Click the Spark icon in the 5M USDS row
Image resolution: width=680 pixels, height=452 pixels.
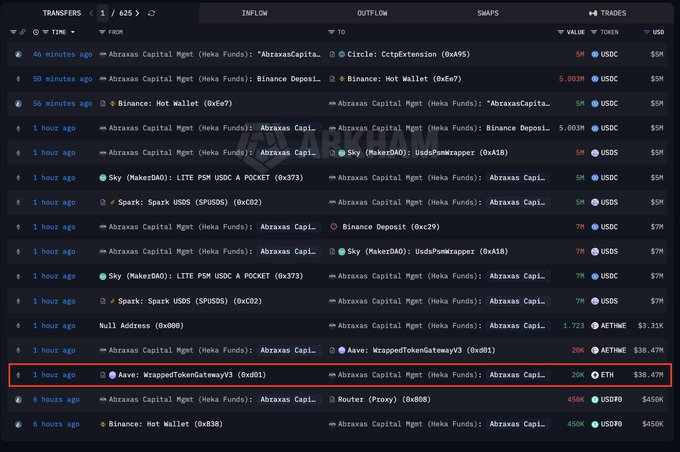112,203
